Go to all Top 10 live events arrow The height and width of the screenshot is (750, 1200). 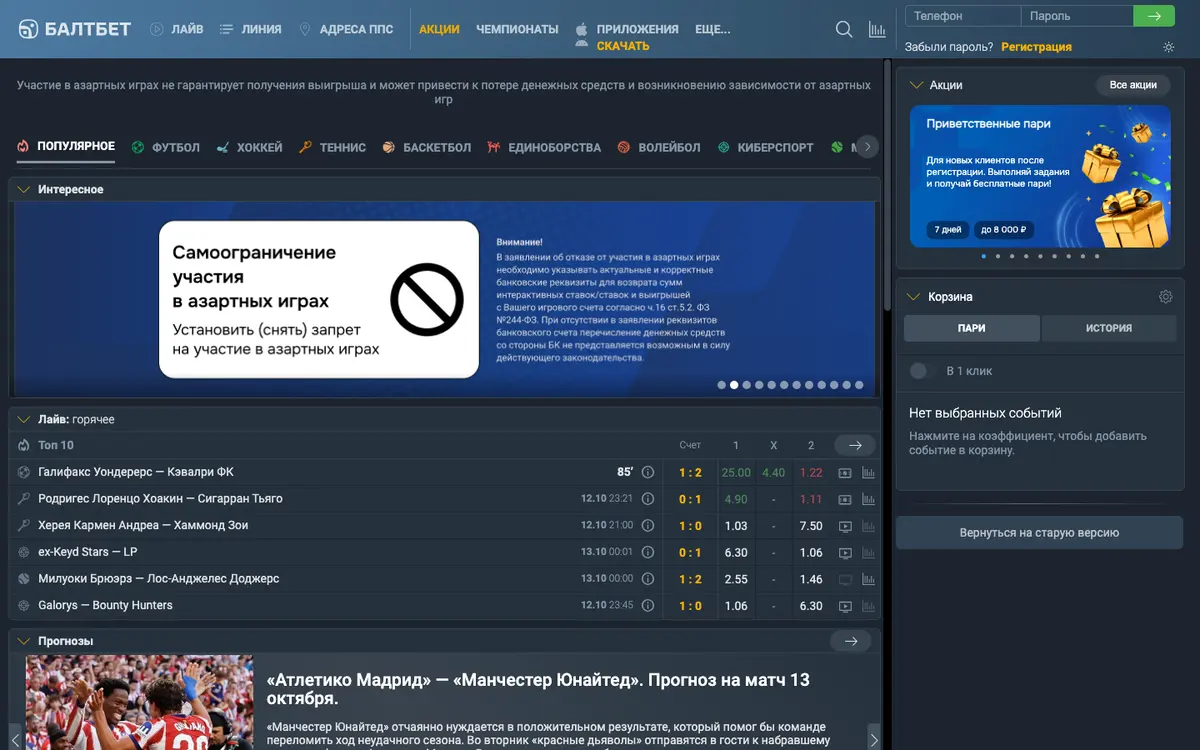click(855, 445)
